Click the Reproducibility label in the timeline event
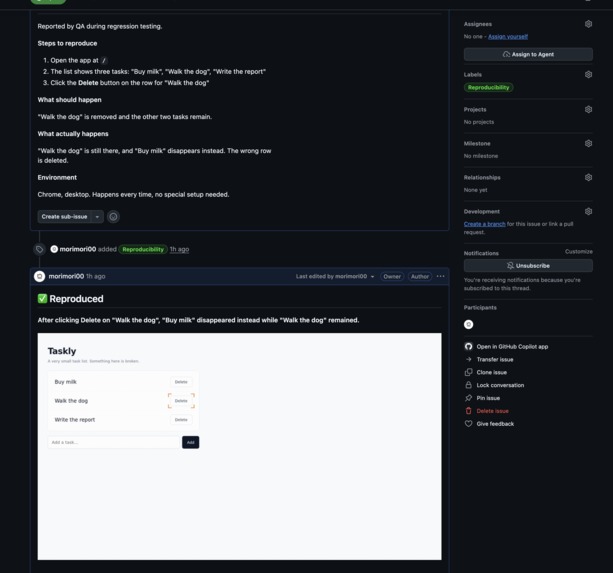The width and height of the screenshot is (613, 573). [x=143, y=249]
